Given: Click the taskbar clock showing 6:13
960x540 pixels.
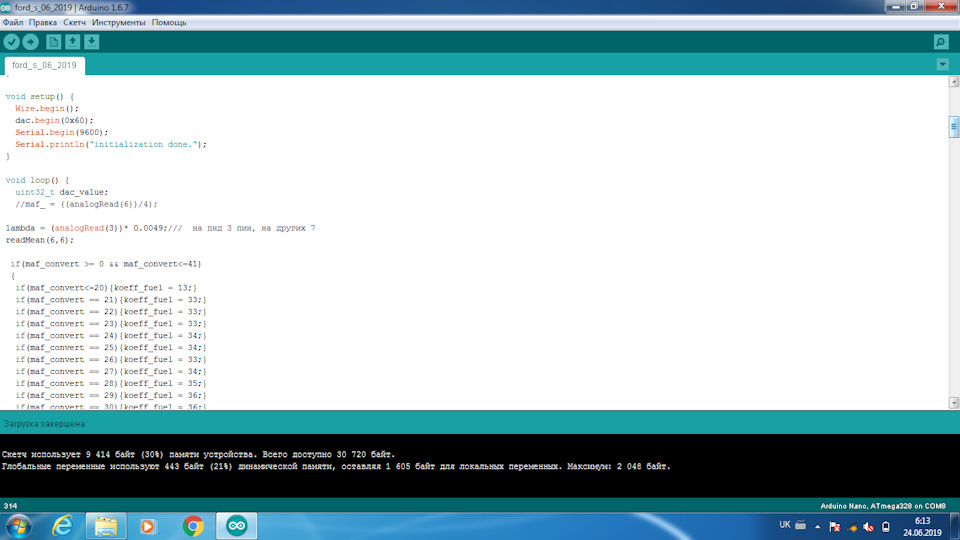Looking at the screenshot, I should (x=922, y=527).
